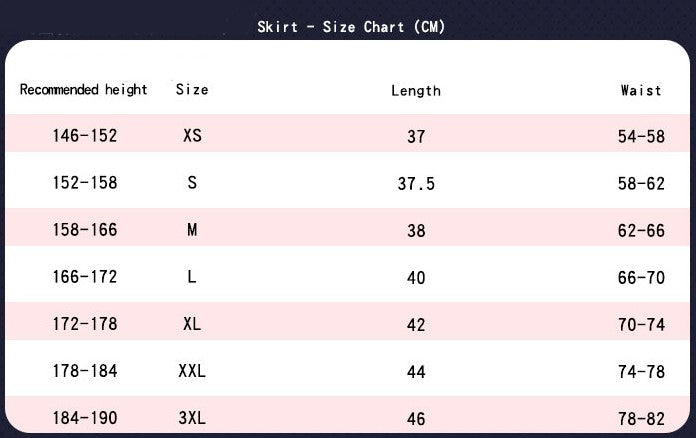Click the 166-172 height value
This screenshot has height=438, width=696.
[85, 277]
